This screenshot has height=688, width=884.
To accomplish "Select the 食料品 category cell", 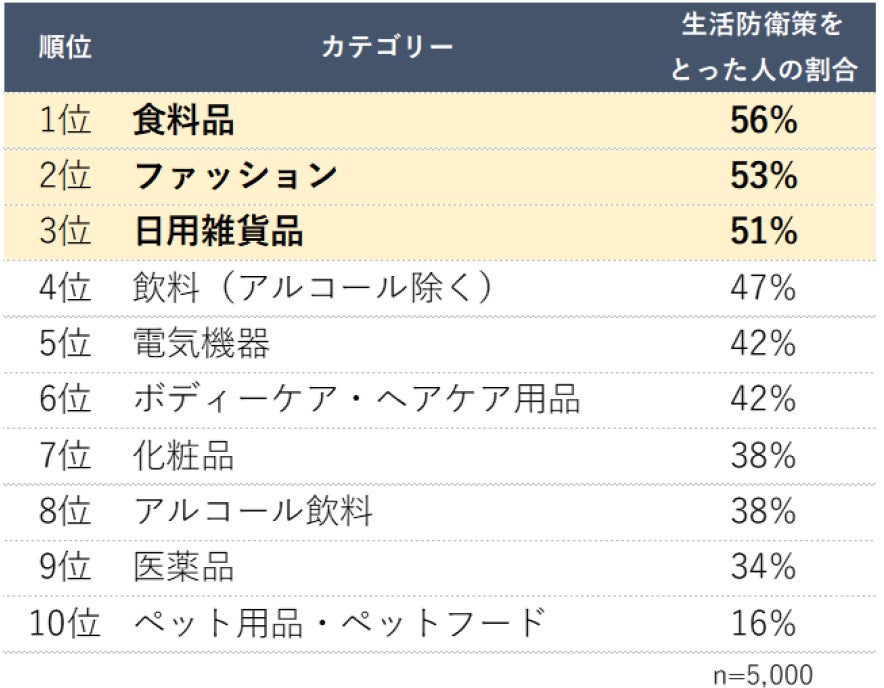I will [x=183, y=122].
